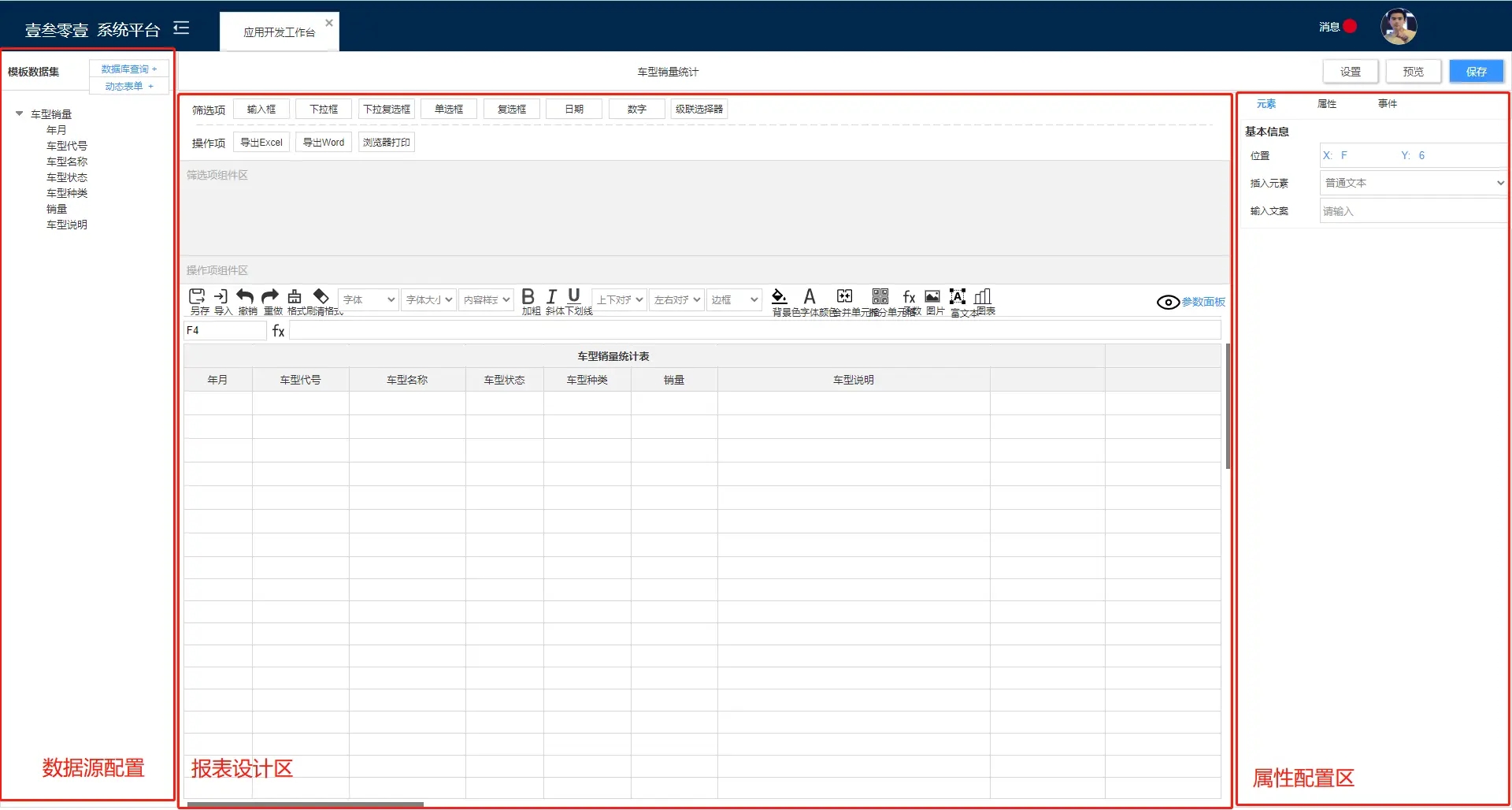Toggle Underline (下划线) formatting
The width and height of the screenshot is (1512, 810).
[574, 295]
